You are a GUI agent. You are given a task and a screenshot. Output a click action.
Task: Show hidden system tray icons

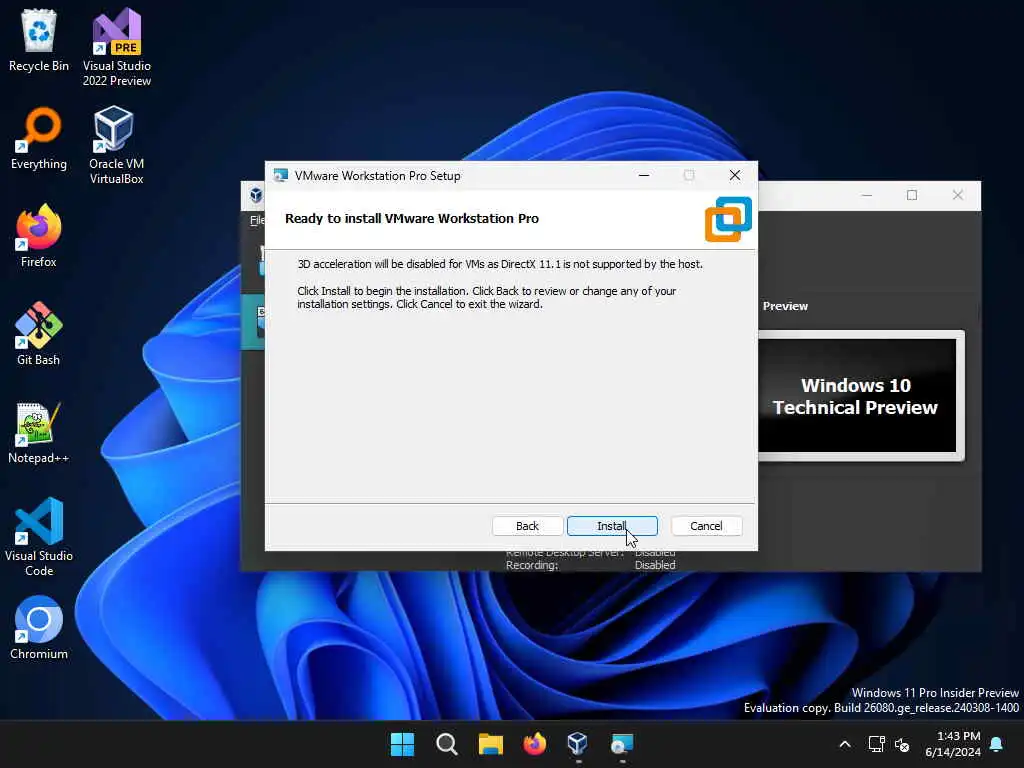pyautogui.click(x=844, y=744)
